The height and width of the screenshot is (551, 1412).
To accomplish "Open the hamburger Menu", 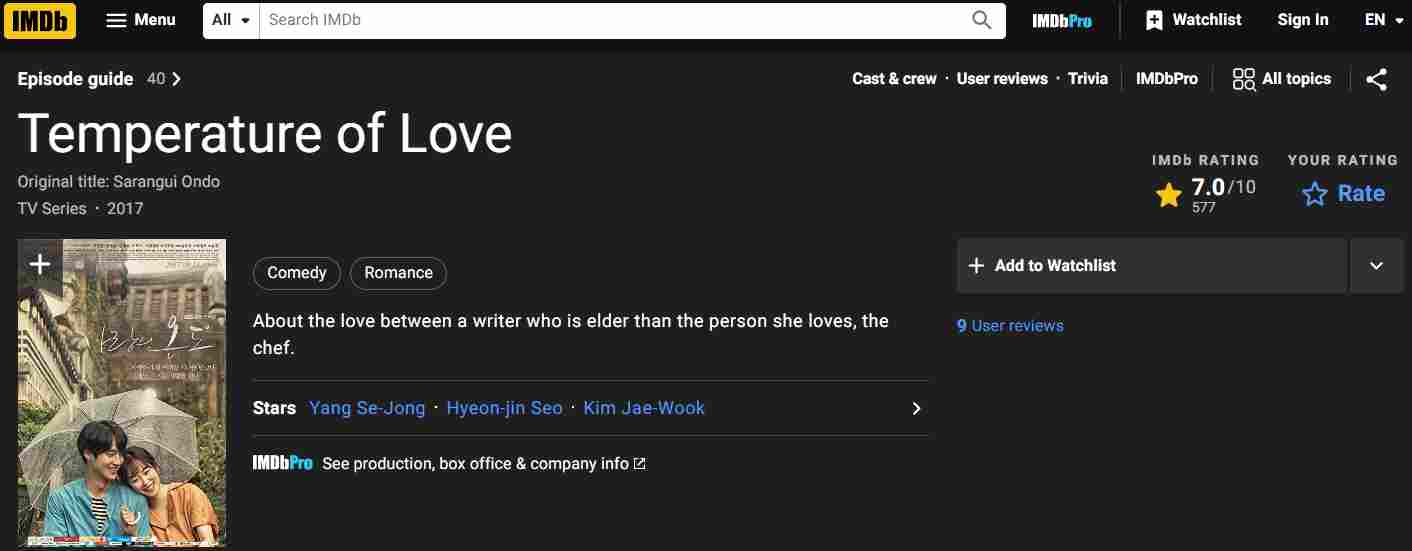I will 141,20.
